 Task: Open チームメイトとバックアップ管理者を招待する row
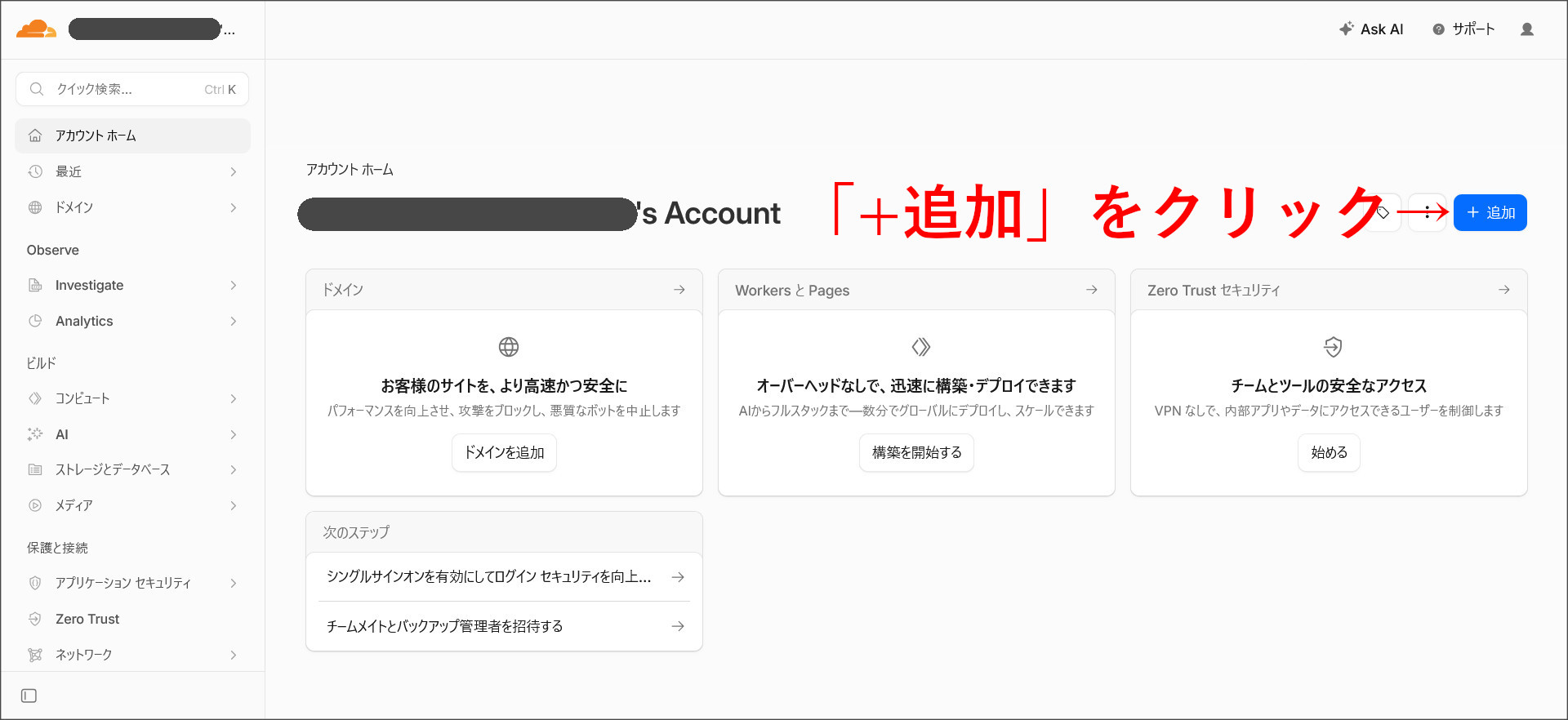click(504, 626)
